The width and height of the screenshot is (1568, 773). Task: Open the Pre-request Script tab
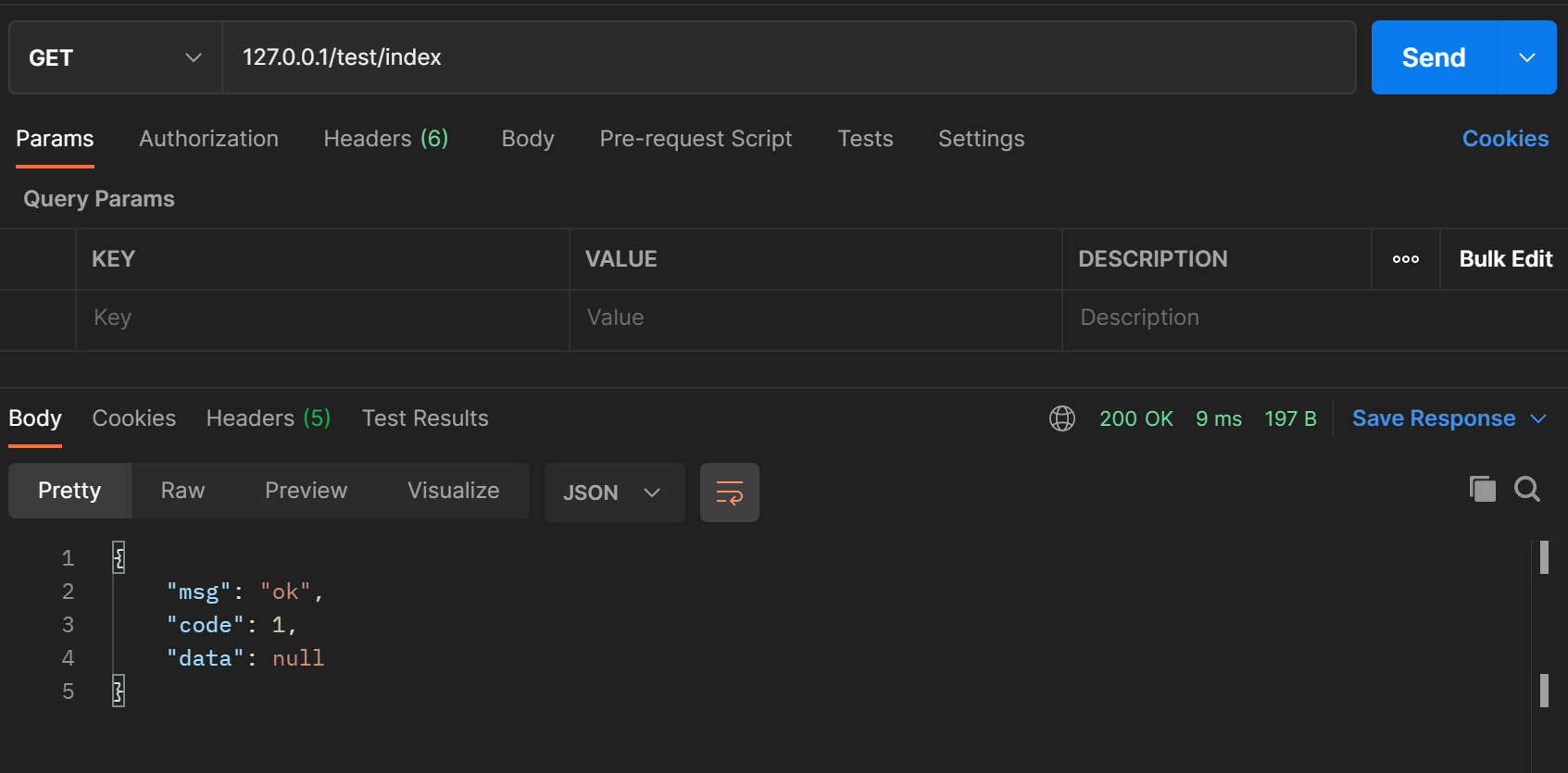[696, 139]
